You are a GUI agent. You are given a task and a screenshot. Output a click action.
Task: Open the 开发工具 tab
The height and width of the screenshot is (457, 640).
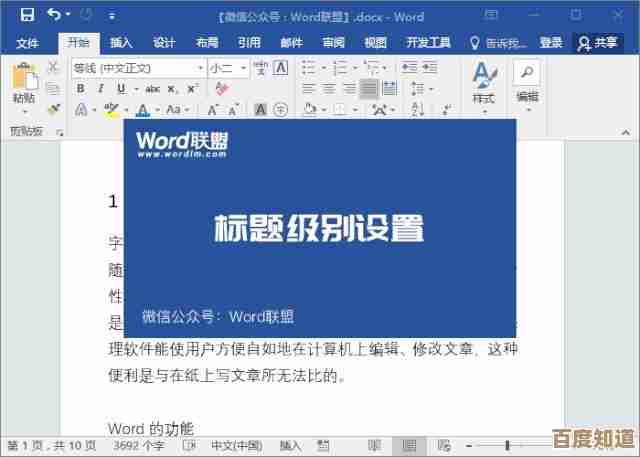pos(428,42)
